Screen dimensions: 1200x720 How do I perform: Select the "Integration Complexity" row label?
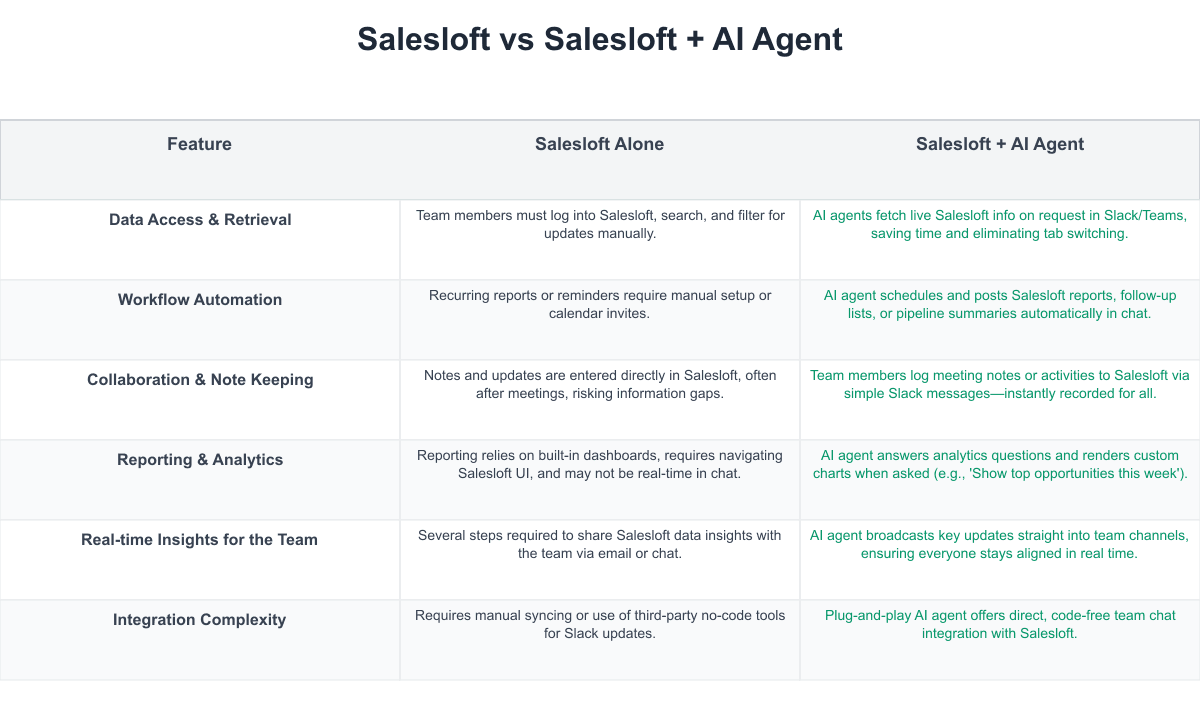pyautogui.click(x=200, y=620)
